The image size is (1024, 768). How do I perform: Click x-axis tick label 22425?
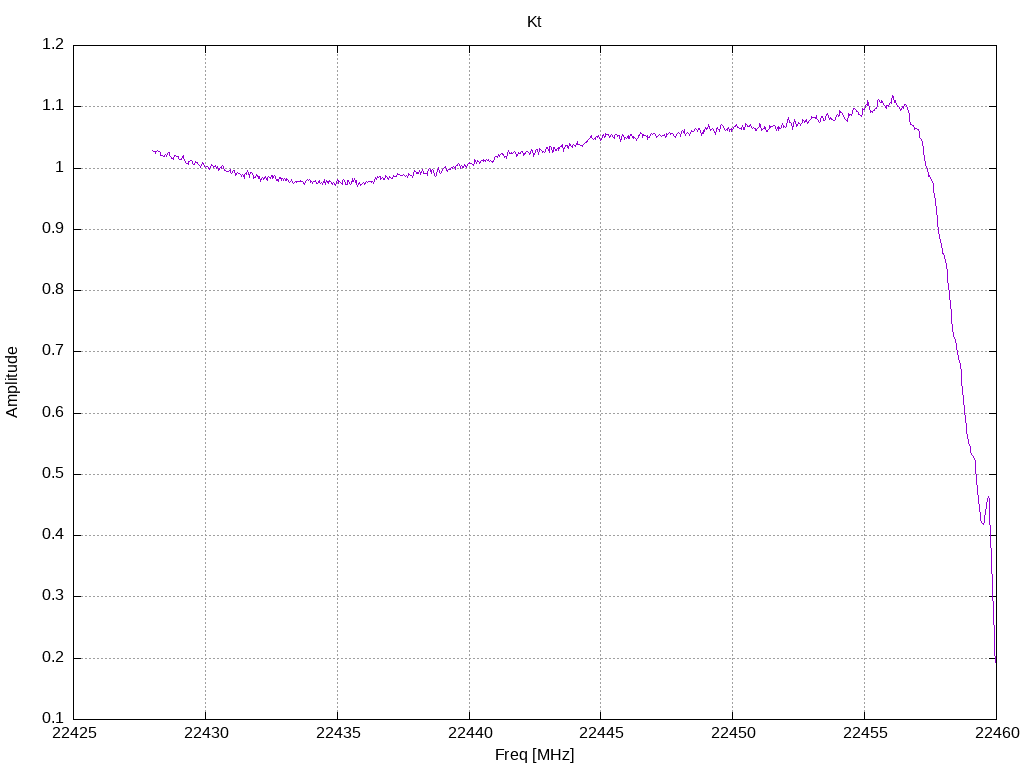pyautogui.click(x=74, y=733)
